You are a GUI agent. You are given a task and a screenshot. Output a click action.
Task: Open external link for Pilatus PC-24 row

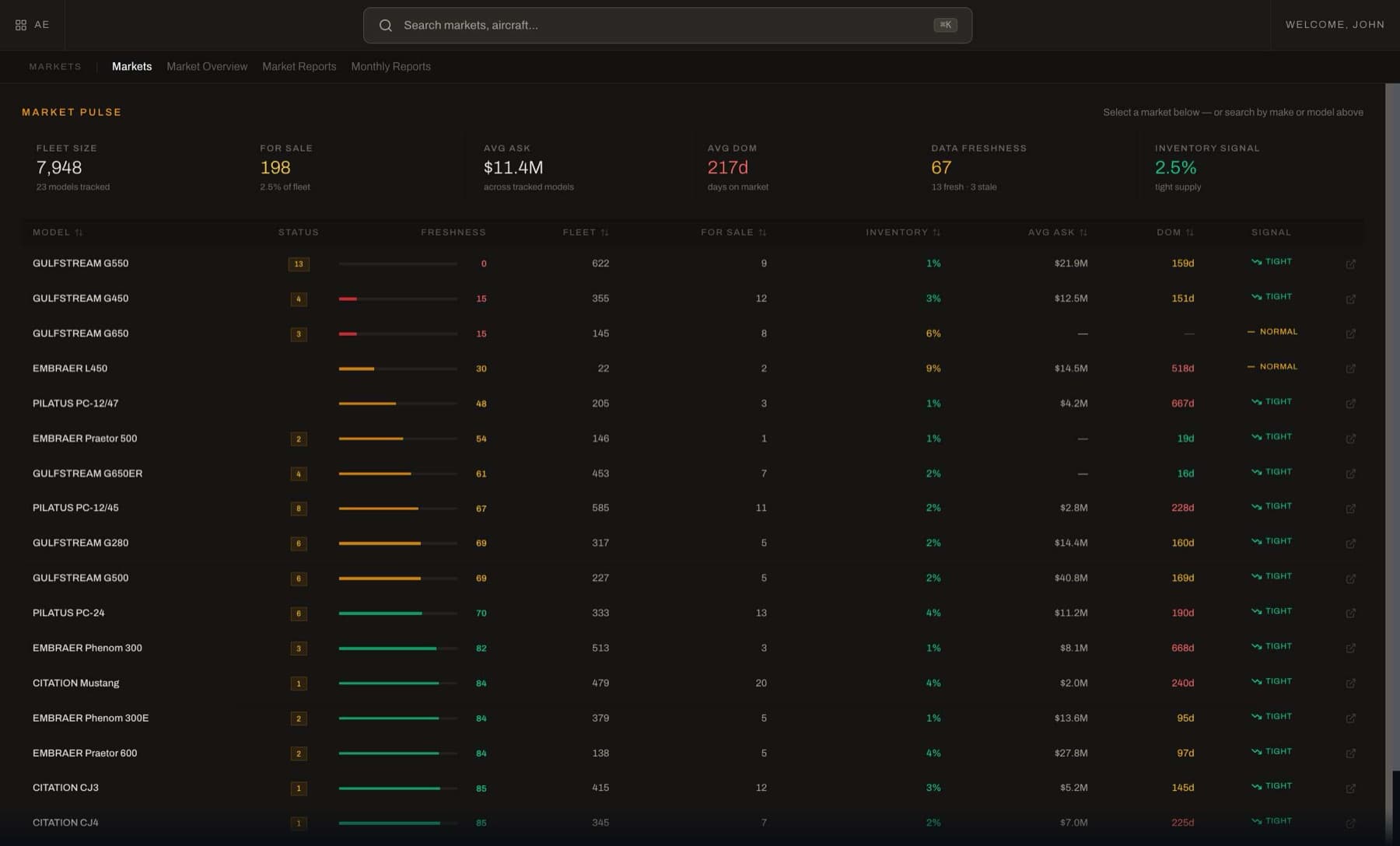[x=1351, y=614]
